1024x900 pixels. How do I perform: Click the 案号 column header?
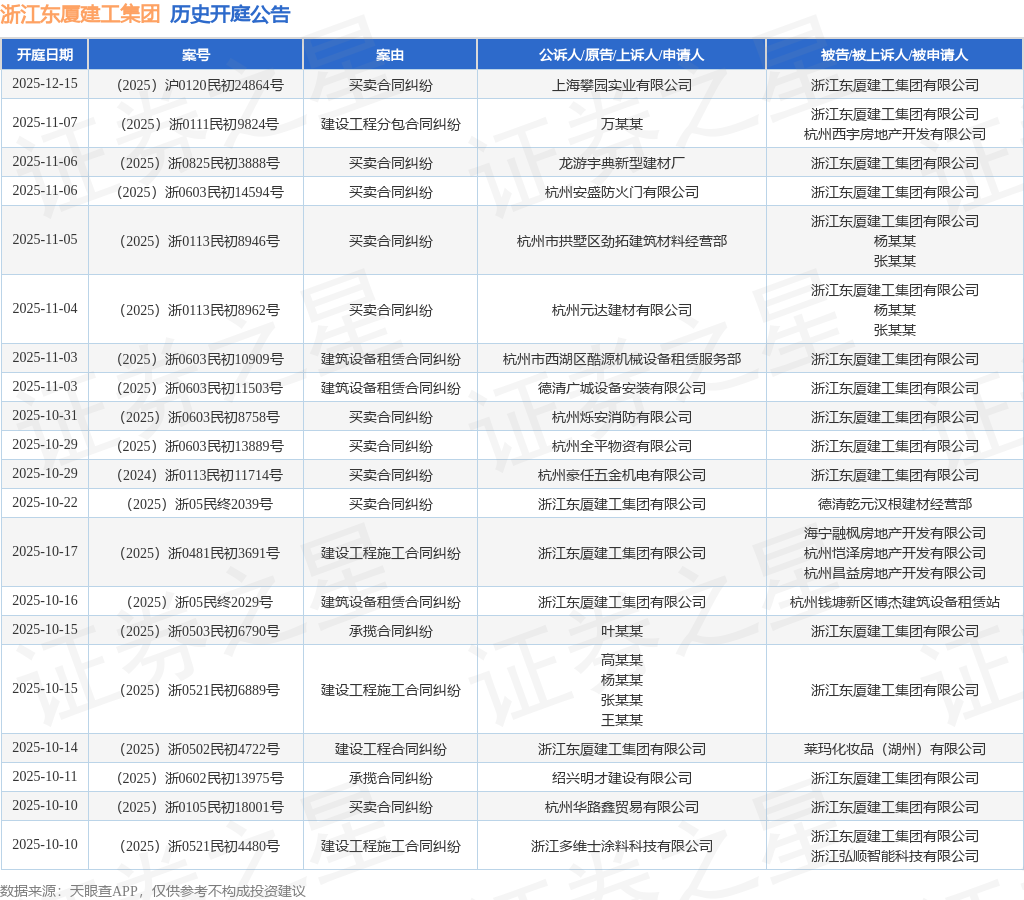[195, 55]
